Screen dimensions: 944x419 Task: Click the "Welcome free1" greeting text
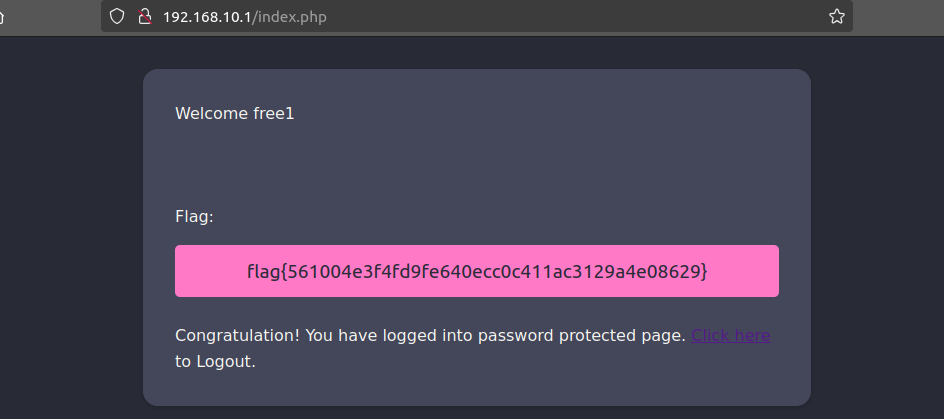[x=235, y=113]
